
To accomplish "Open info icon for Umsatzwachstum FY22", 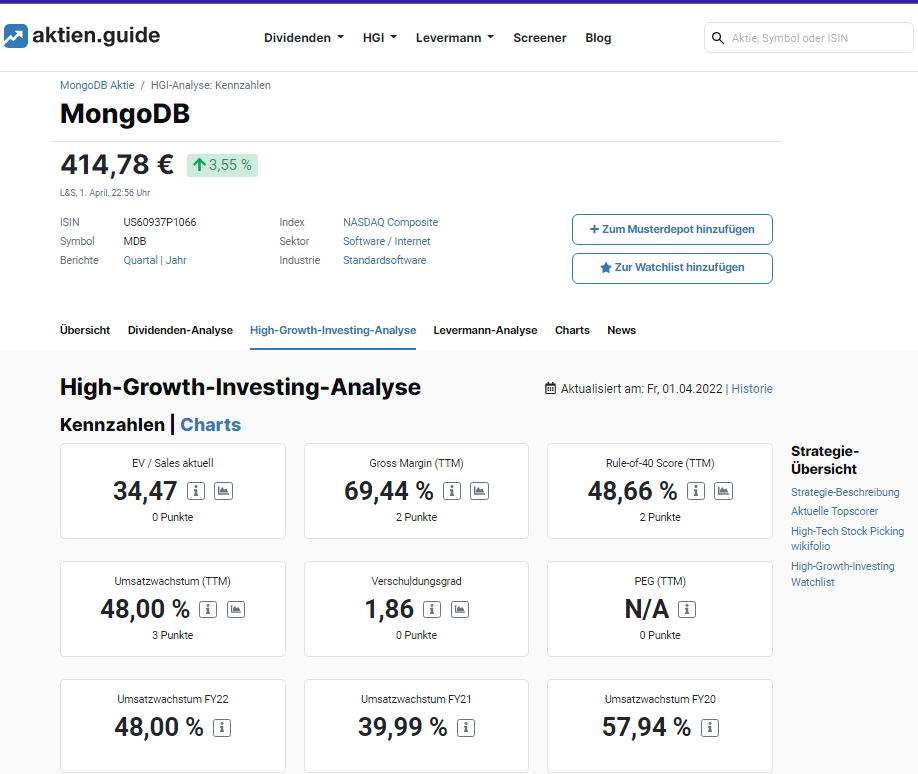I will click(222, 728).
